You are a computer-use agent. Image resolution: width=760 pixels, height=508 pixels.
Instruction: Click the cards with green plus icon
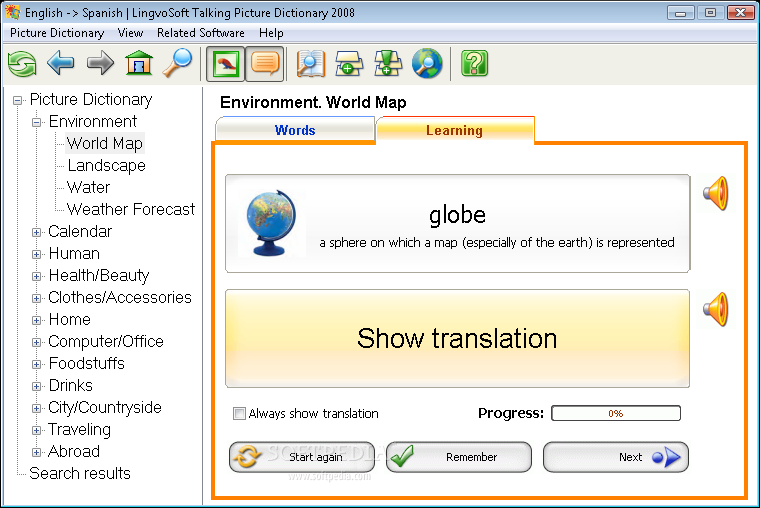[349, 64]
